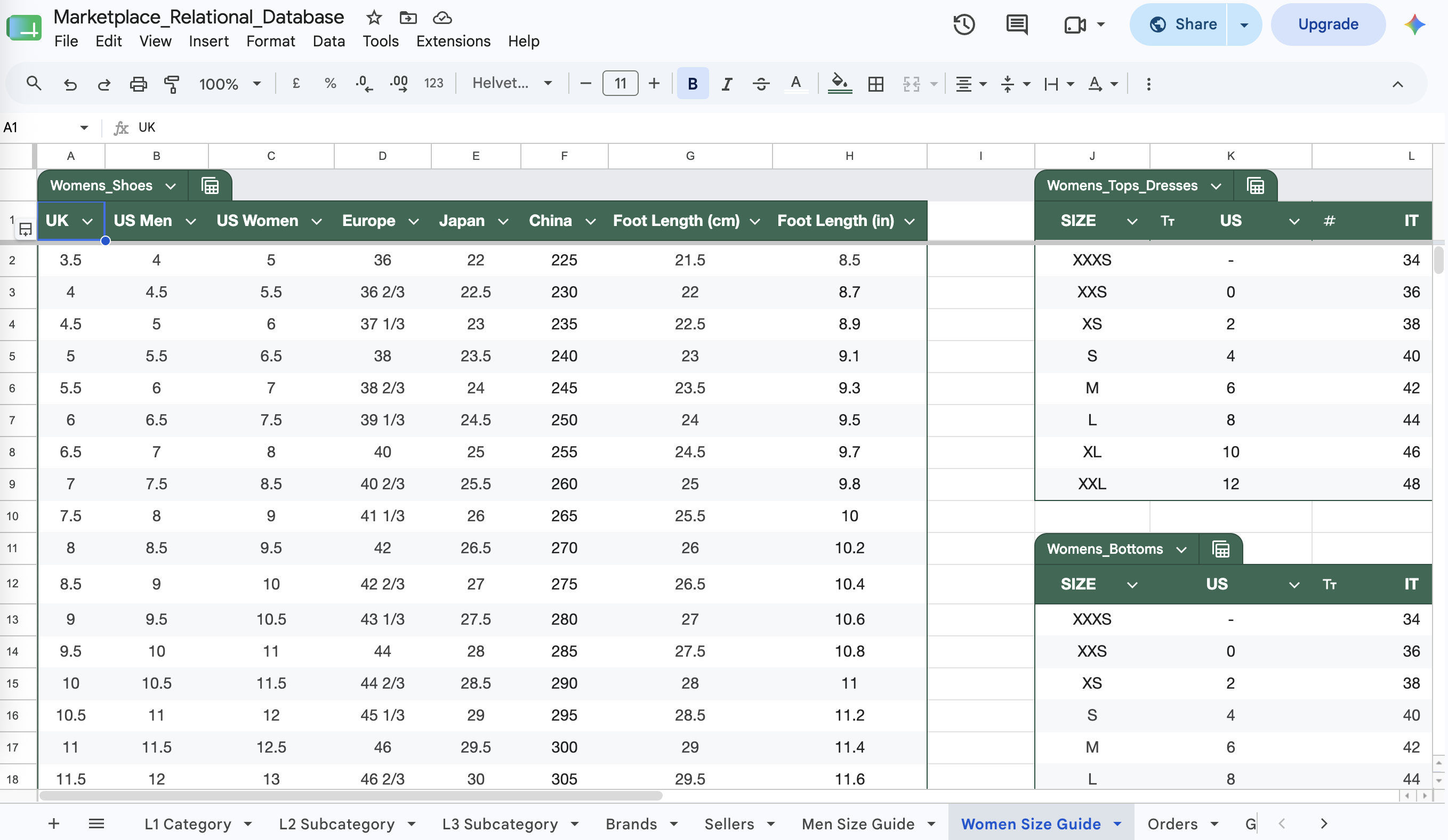Click the font size input field
1448x840 pixels.
(620, 83)
